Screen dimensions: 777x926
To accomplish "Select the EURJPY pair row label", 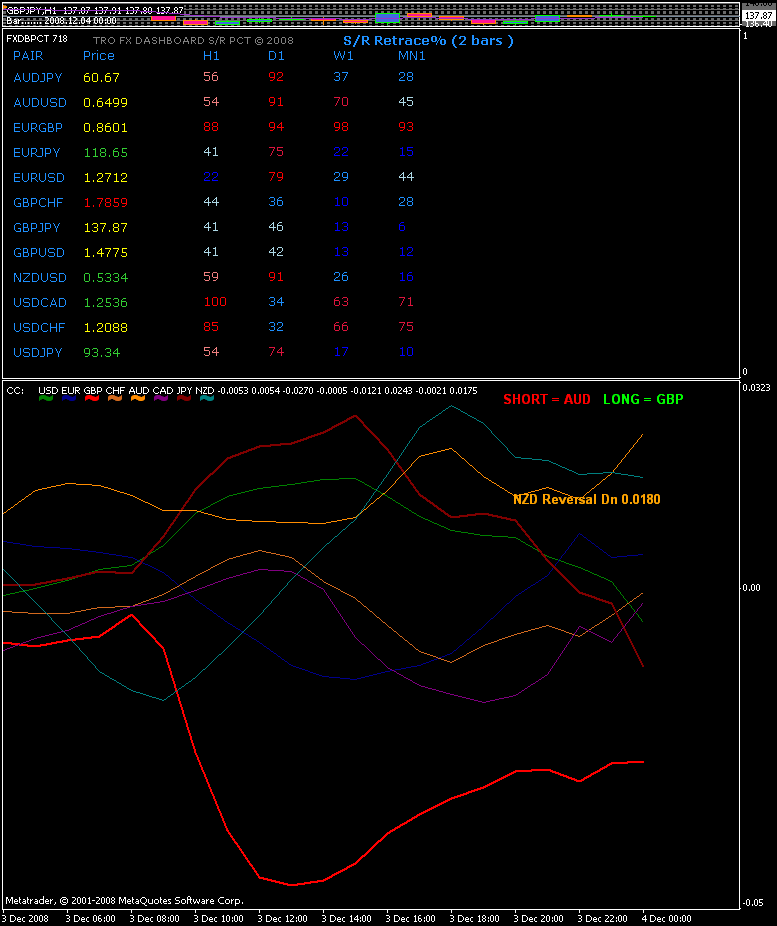I will 37,152.
